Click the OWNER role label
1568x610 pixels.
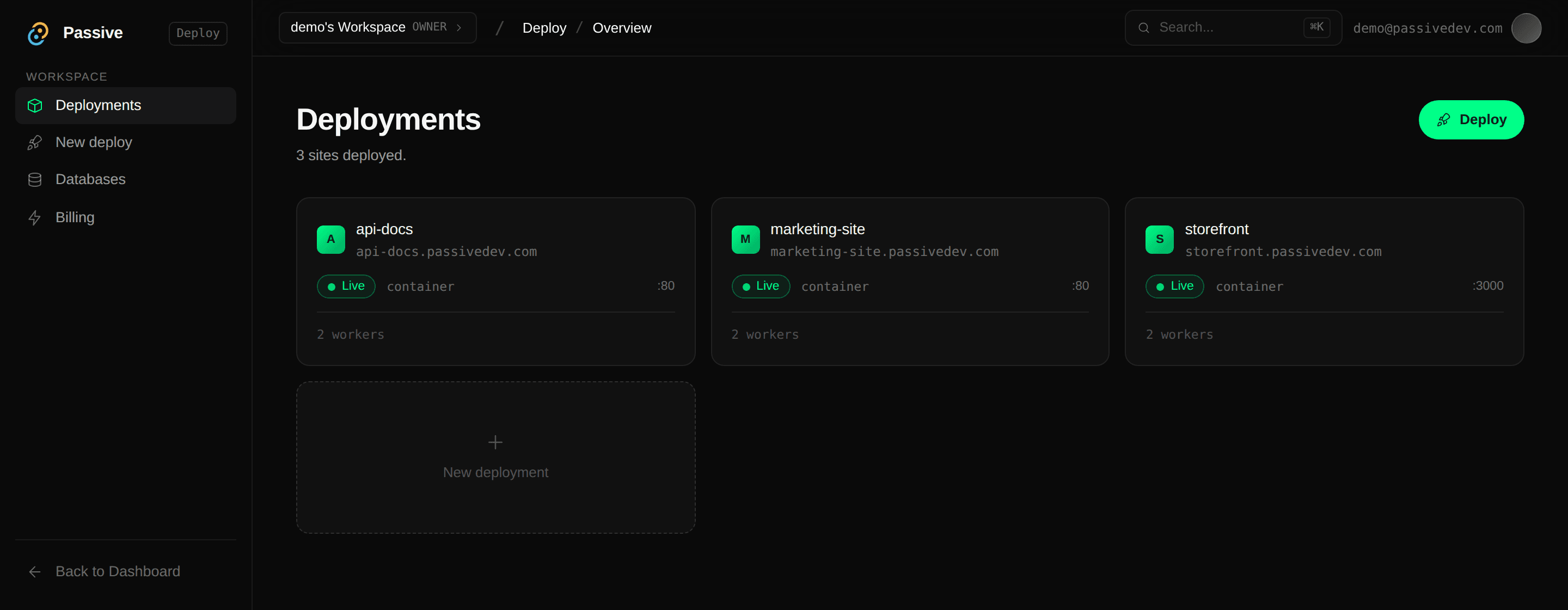coord(430,27)
